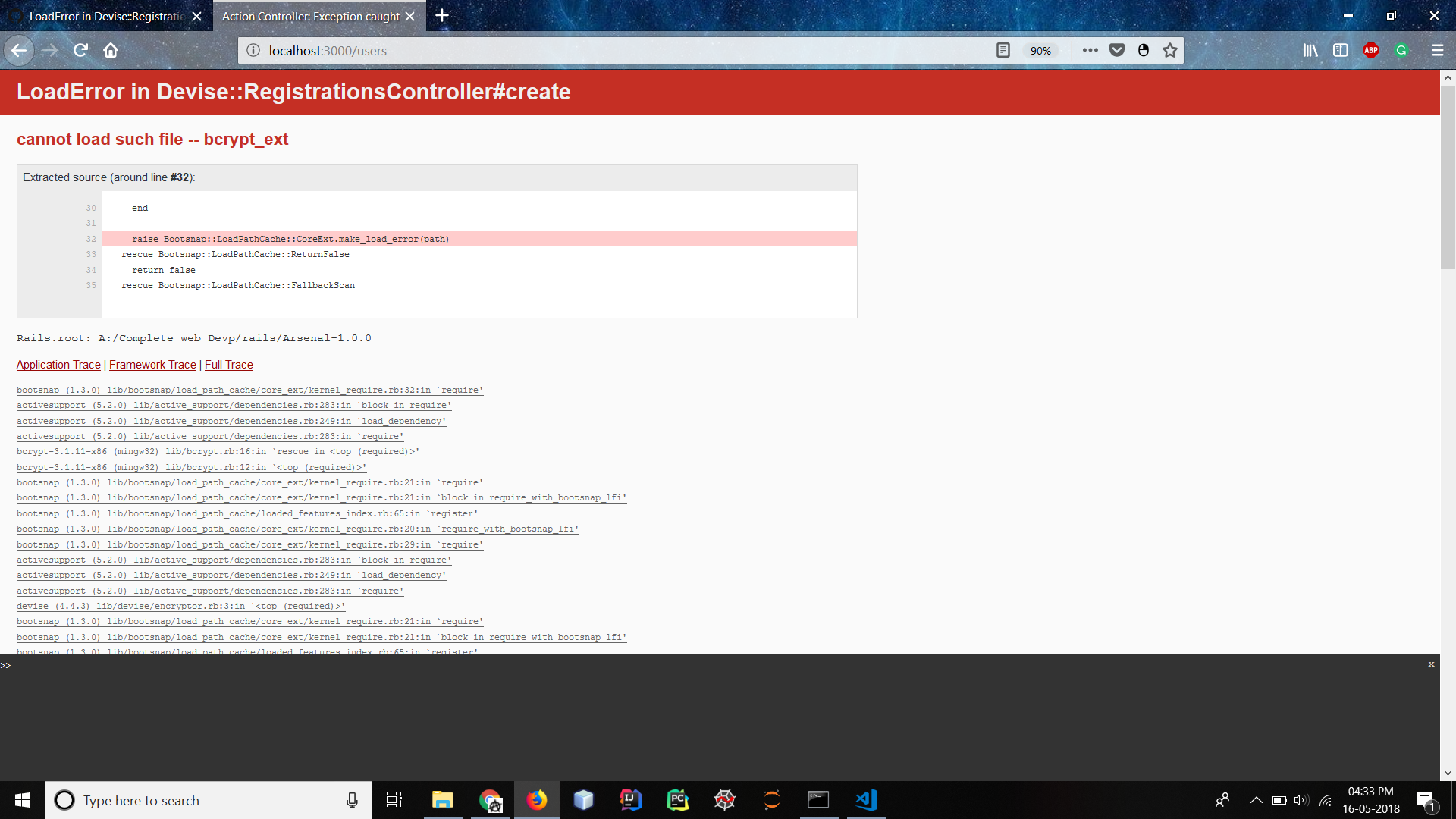
Task: Save the page to Pocket
Action: point(1116,50)
